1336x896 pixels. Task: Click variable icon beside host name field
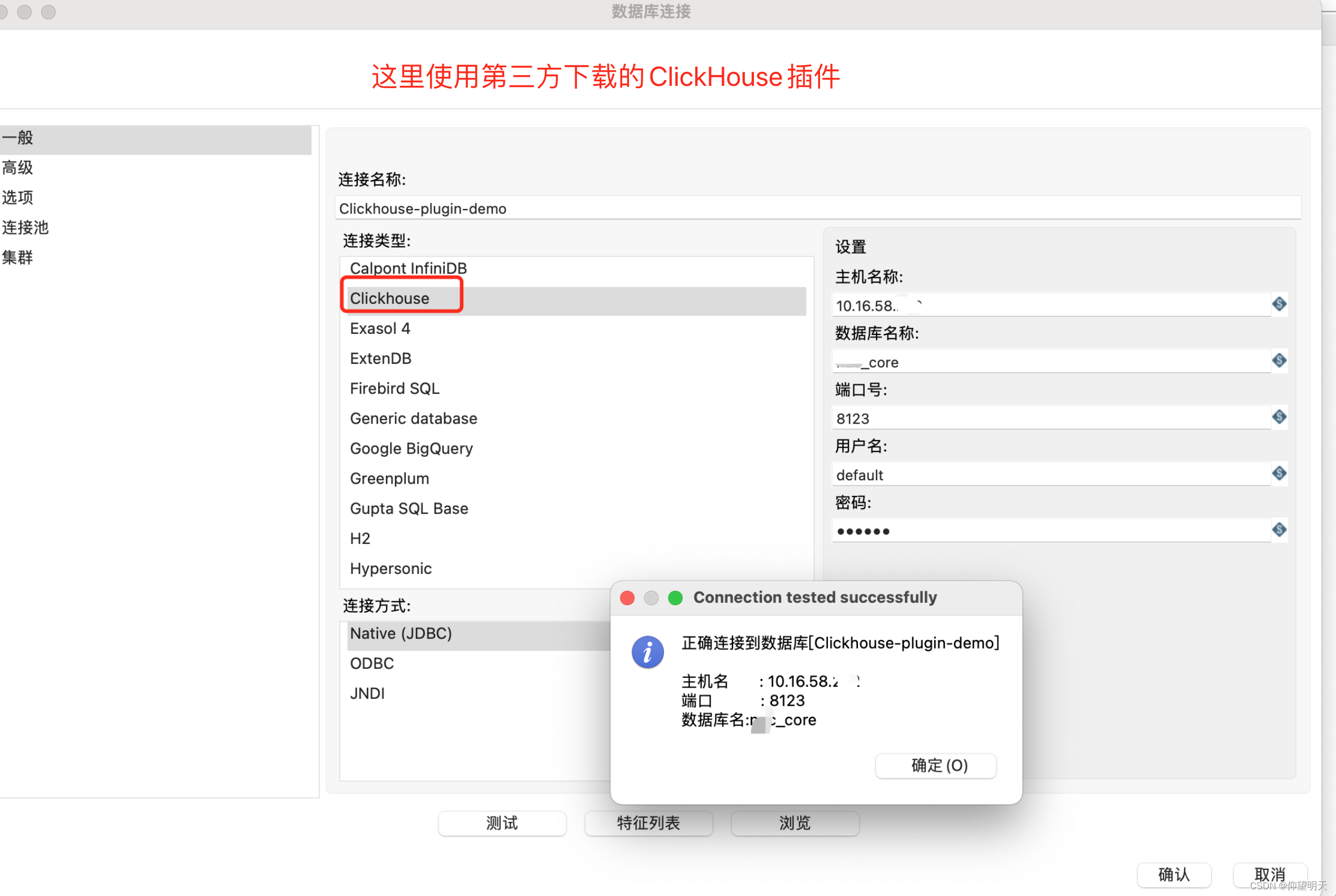point(1279,304)
